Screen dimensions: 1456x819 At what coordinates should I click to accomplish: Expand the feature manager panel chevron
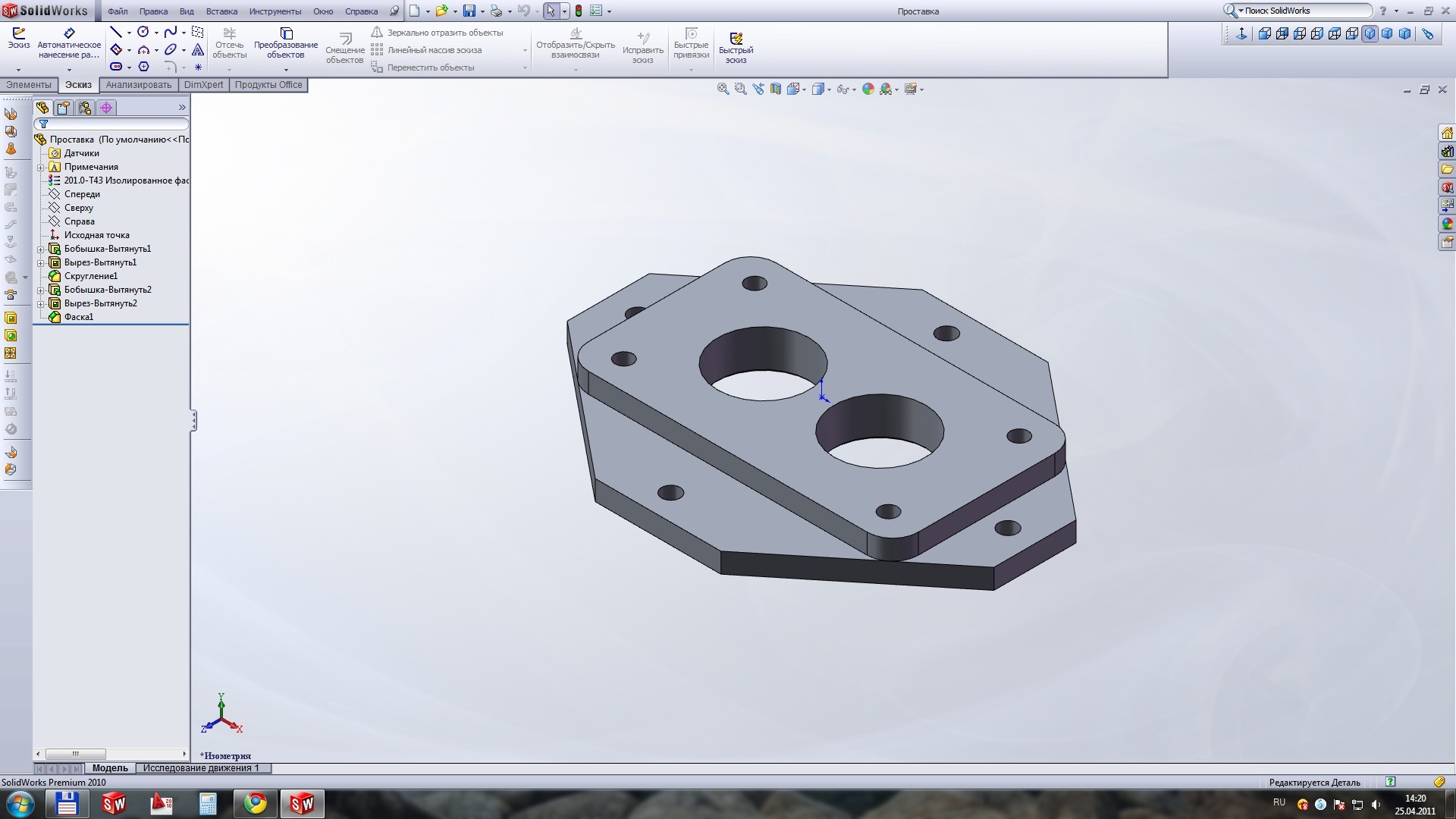(x=182, y=108)
